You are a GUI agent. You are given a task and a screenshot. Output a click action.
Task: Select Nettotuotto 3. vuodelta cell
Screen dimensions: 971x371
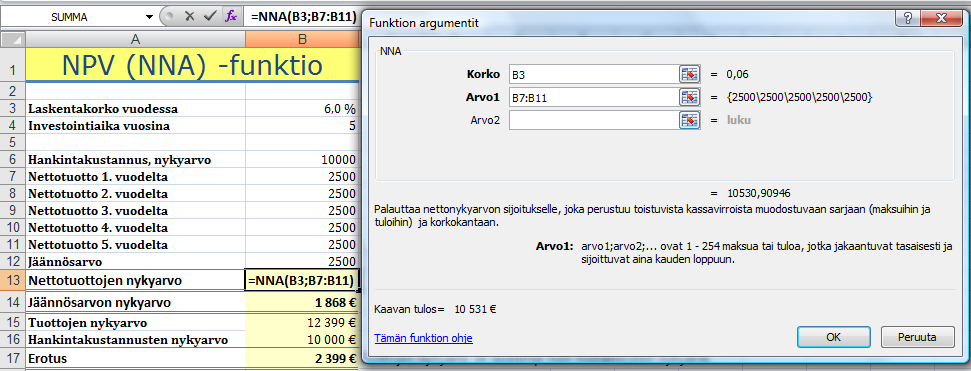tap(135, 211)
